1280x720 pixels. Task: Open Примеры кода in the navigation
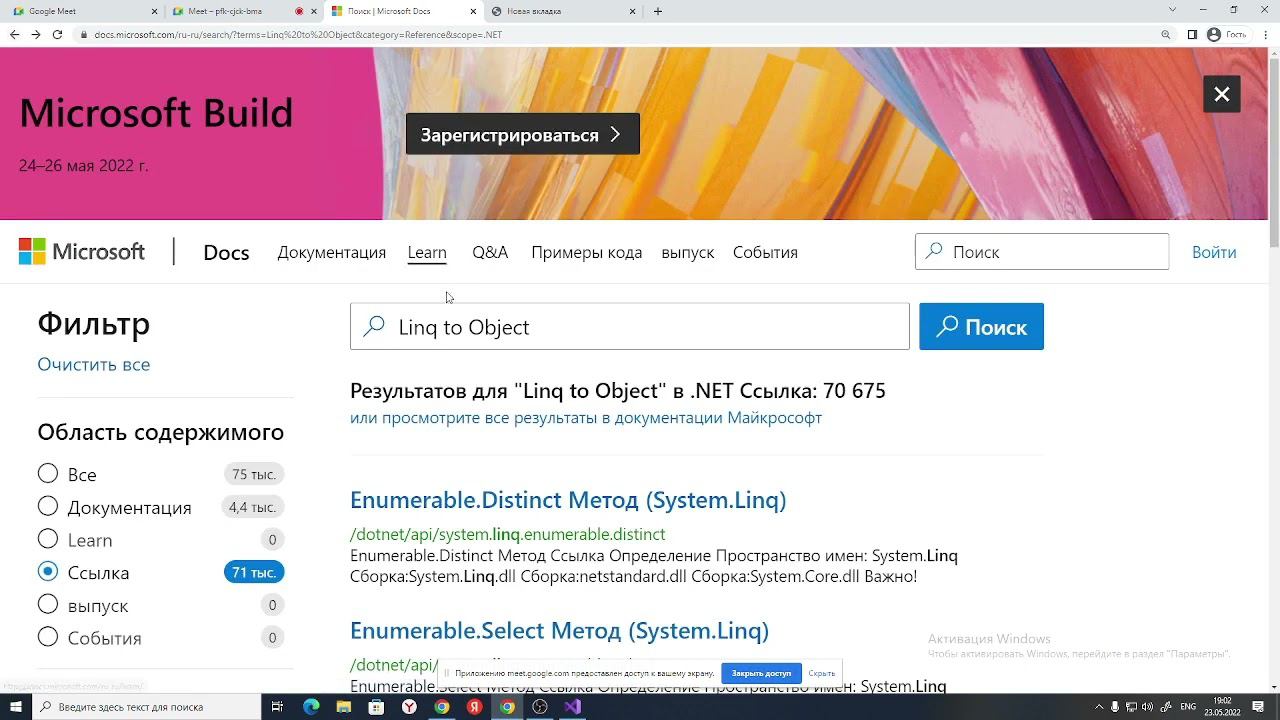tap(586, 252)
